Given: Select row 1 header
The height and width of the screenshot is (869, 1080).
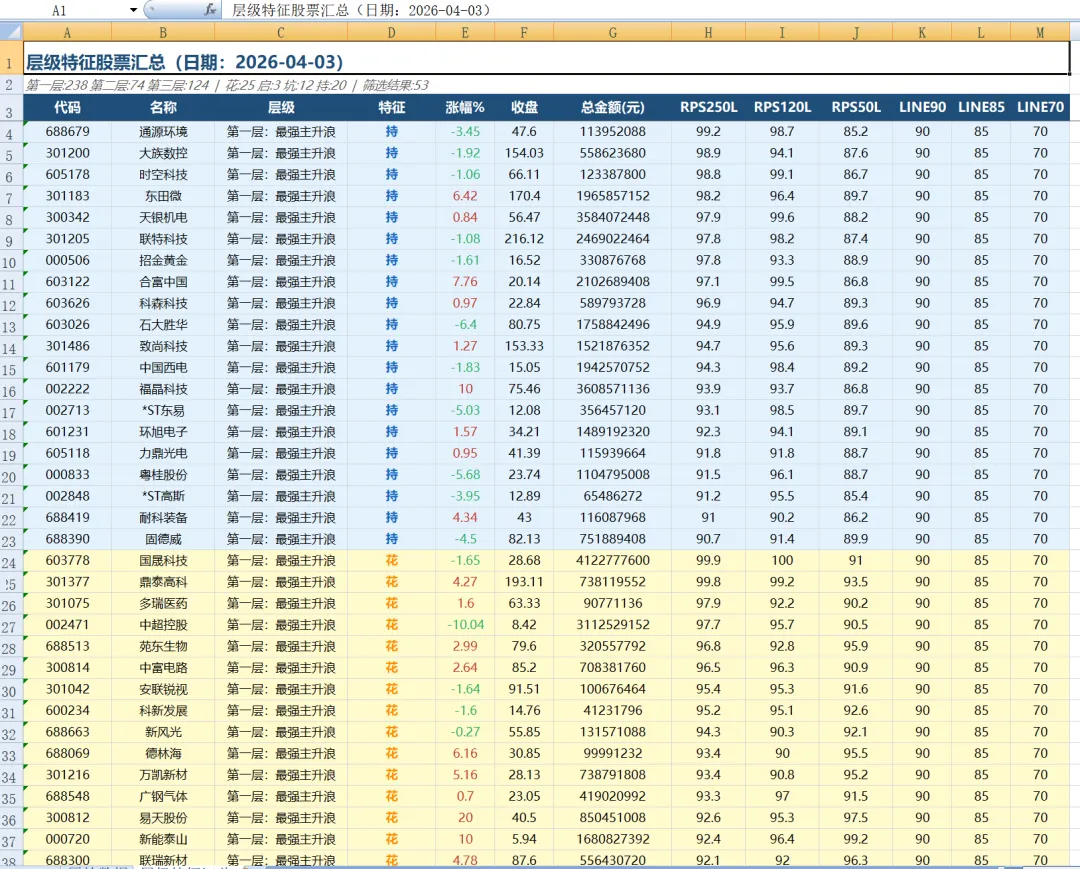Looking at the screenshot, I should [11, 58].
